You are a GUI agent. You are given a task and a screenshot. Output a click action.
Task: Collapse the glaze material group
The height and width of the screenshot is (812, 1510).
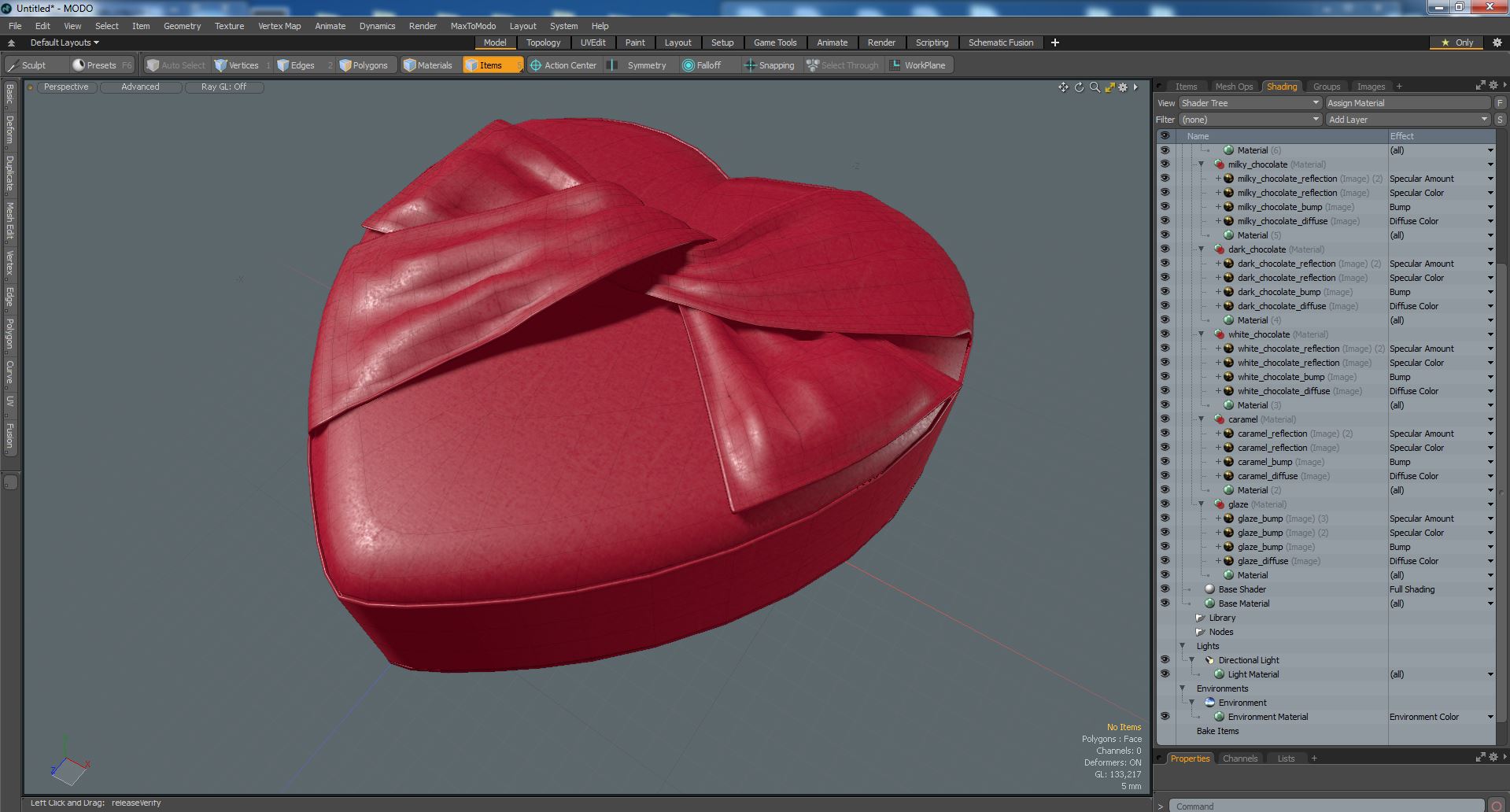tap(1201, 504)
